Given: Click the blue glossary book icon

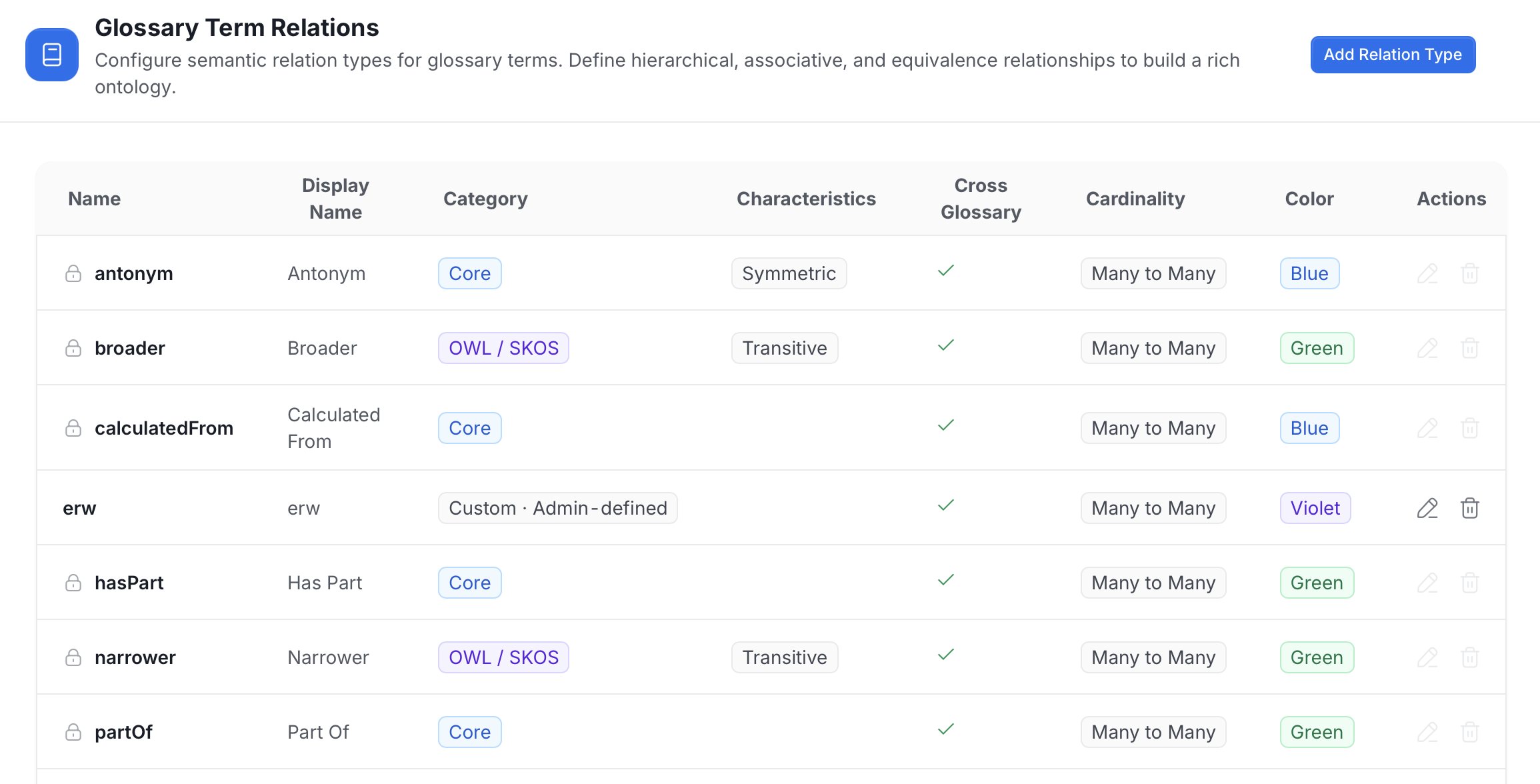Looking at the screenshot, I should click(52, 55).
